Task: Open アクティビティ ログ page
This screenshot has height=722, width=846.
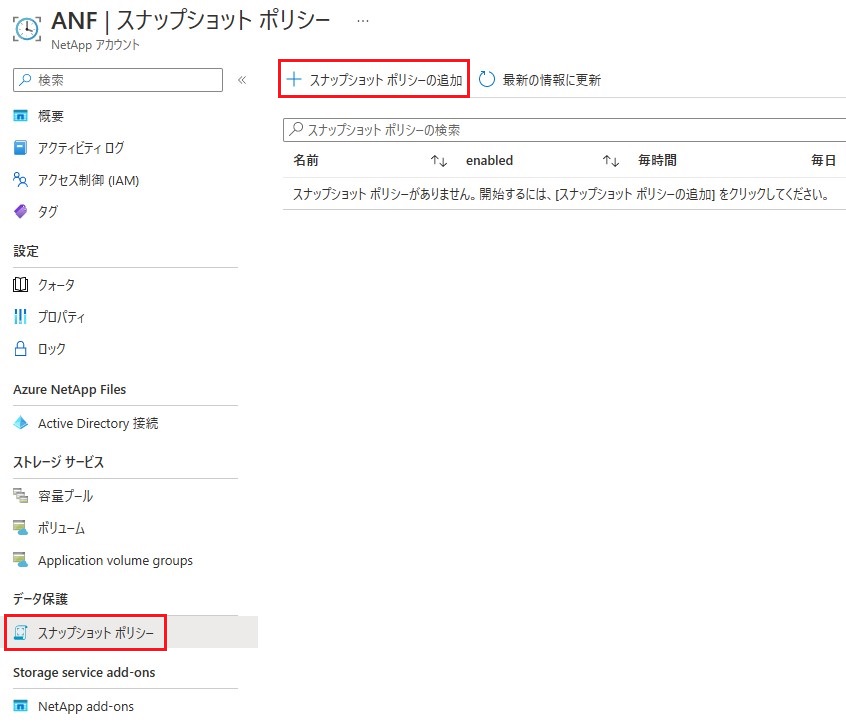Action: click(81, 148)
